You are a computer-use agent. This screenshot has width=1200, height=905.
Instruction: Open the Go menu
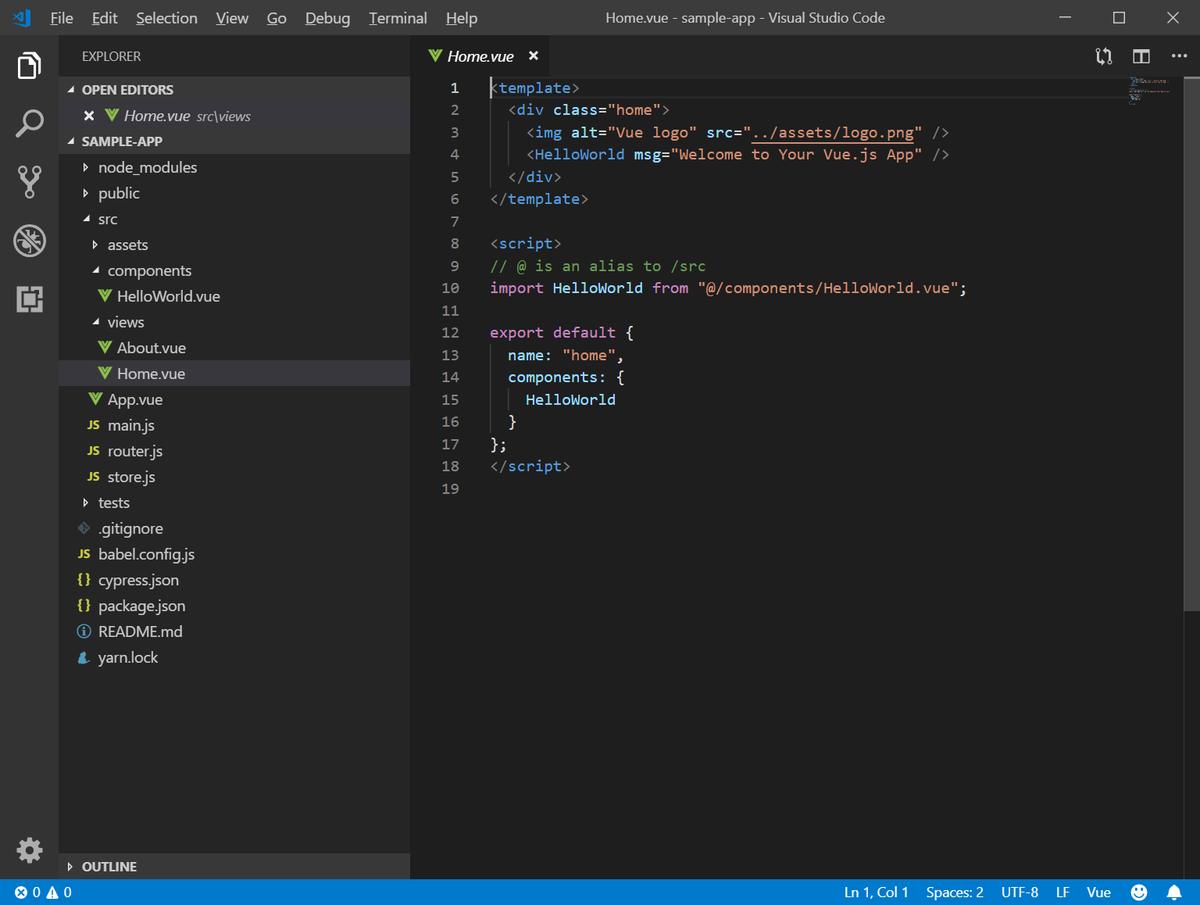point(277,18)
